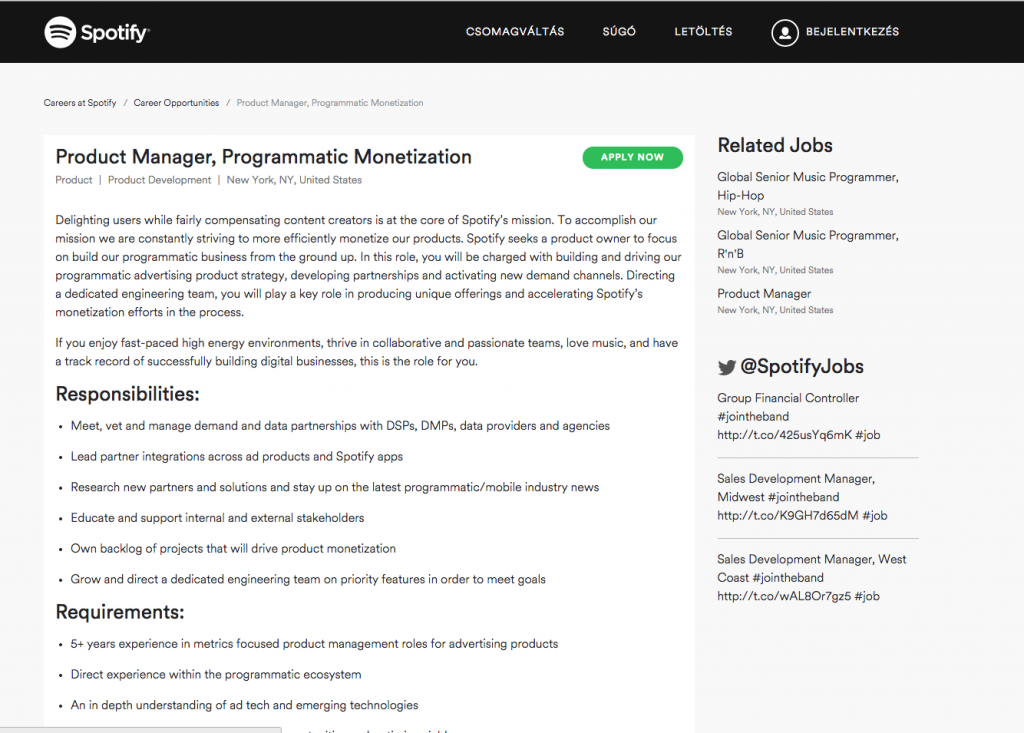Click the user profile icon beside Bejelentkezés

click(784, 32)
